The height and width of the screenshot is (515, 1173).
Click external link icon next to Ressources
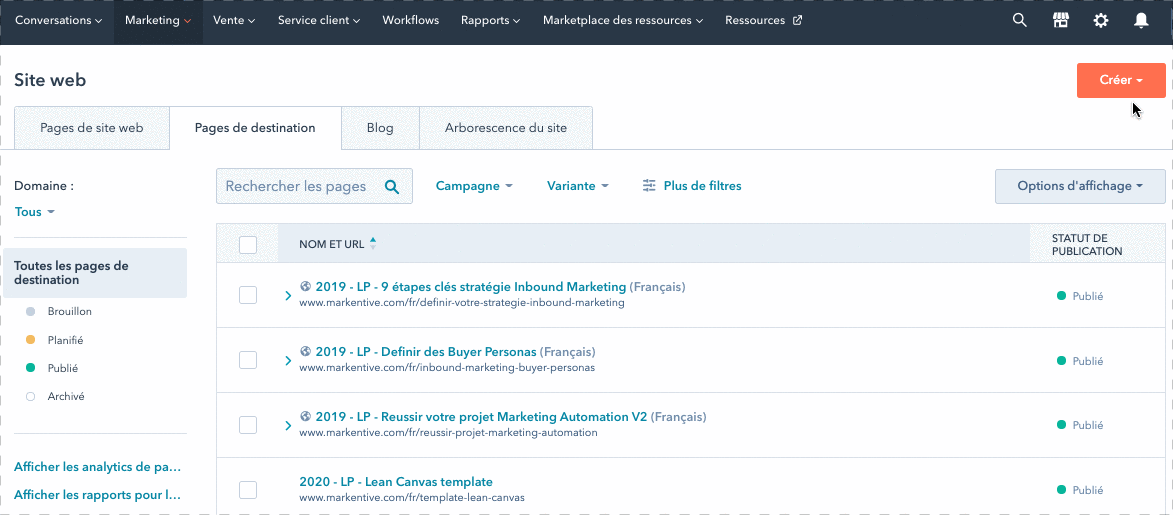tap(797, 21)
